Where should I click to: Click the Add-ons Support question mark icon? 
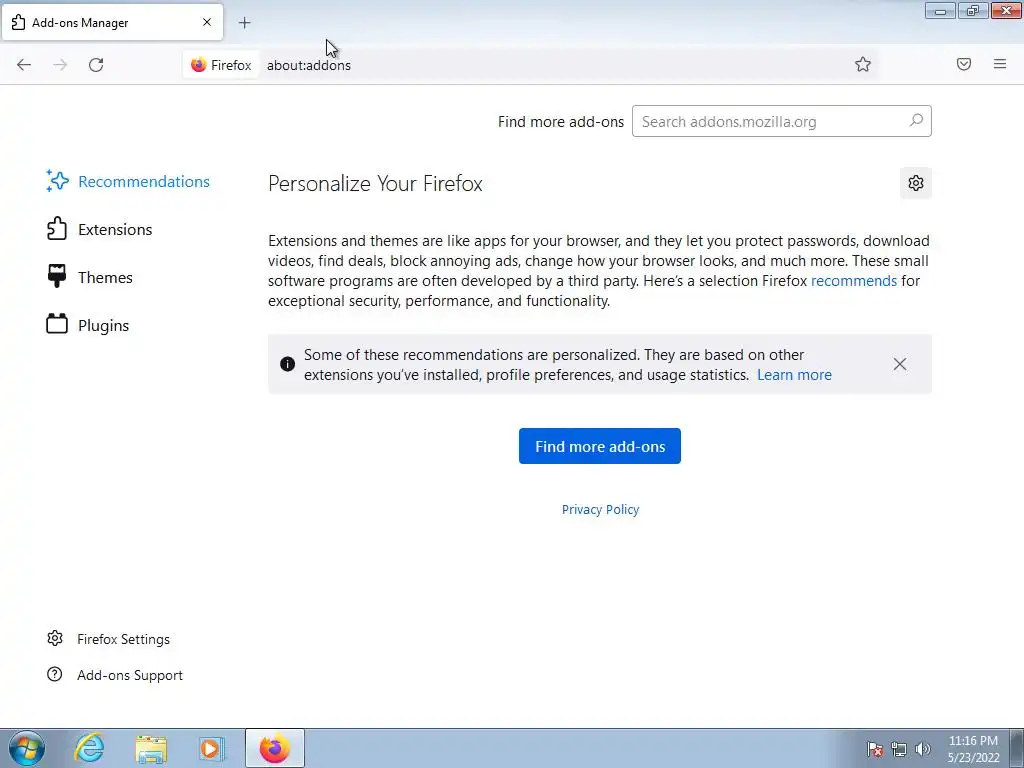(55, 674)
